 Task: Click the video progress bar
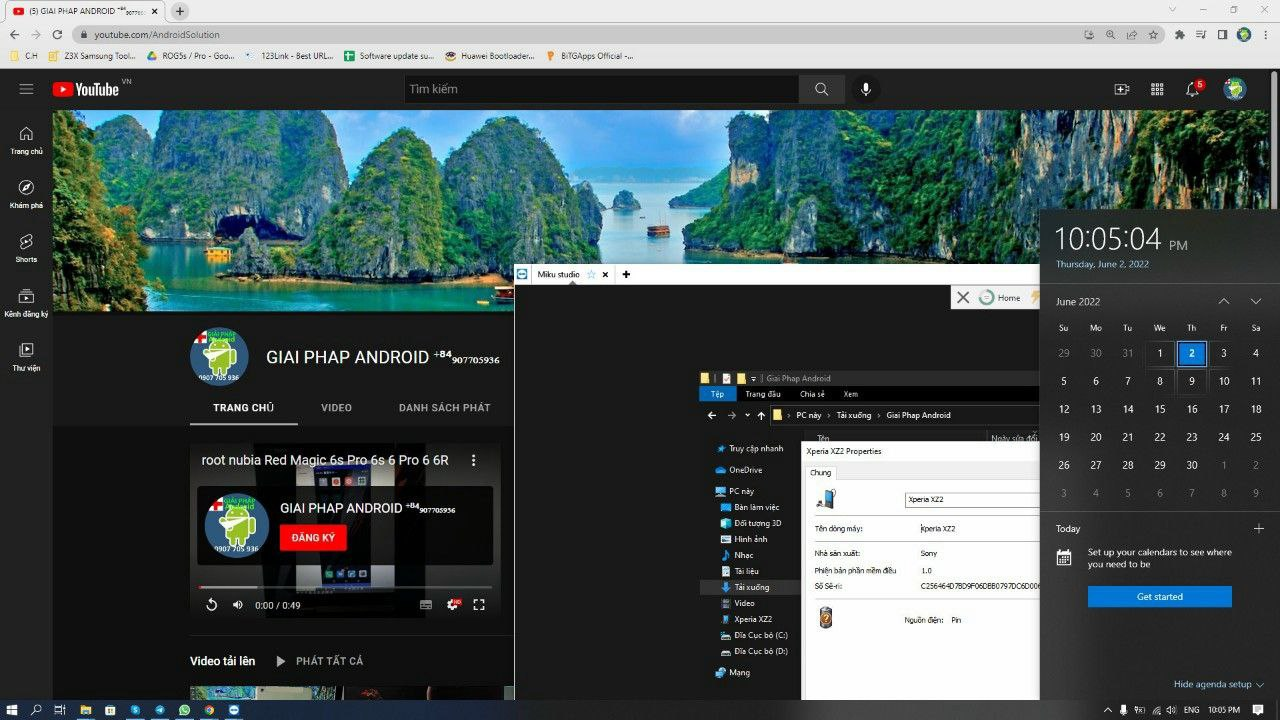coord(345,587)
